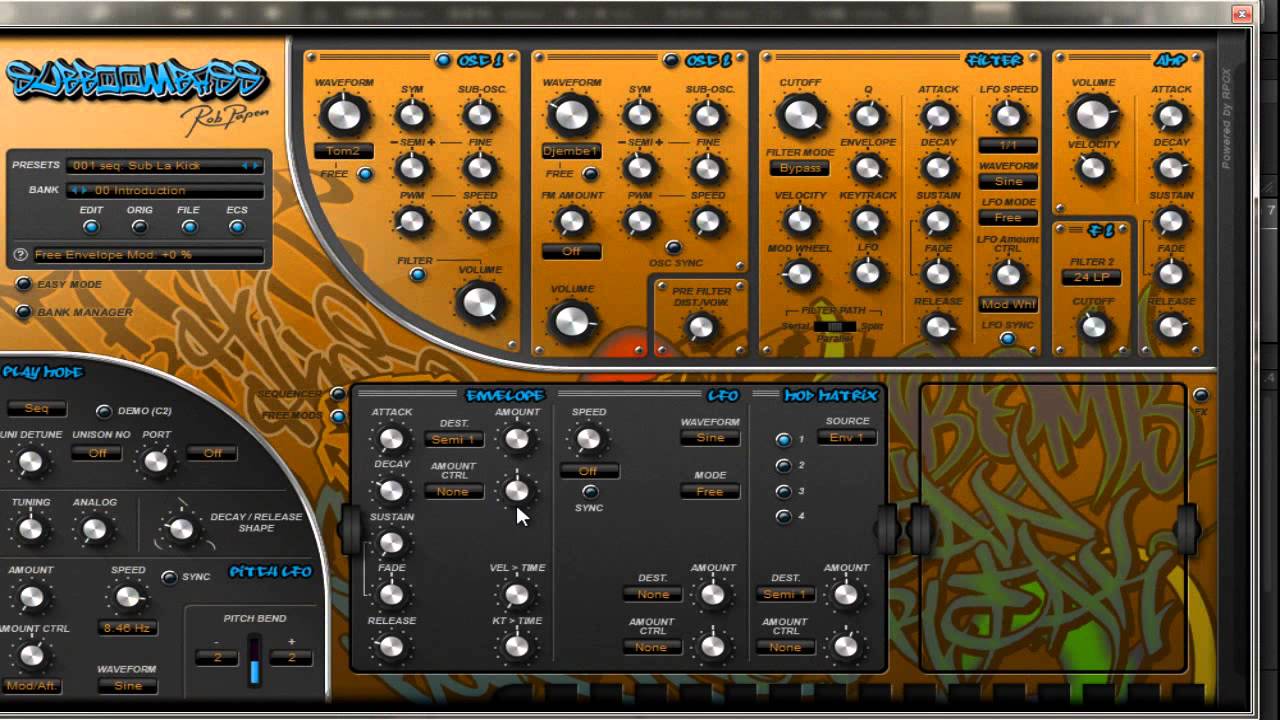The width and height of the screenshot is (1280, 720).
Task: Select next bank with right bank arrow
Action: (84, 190)
